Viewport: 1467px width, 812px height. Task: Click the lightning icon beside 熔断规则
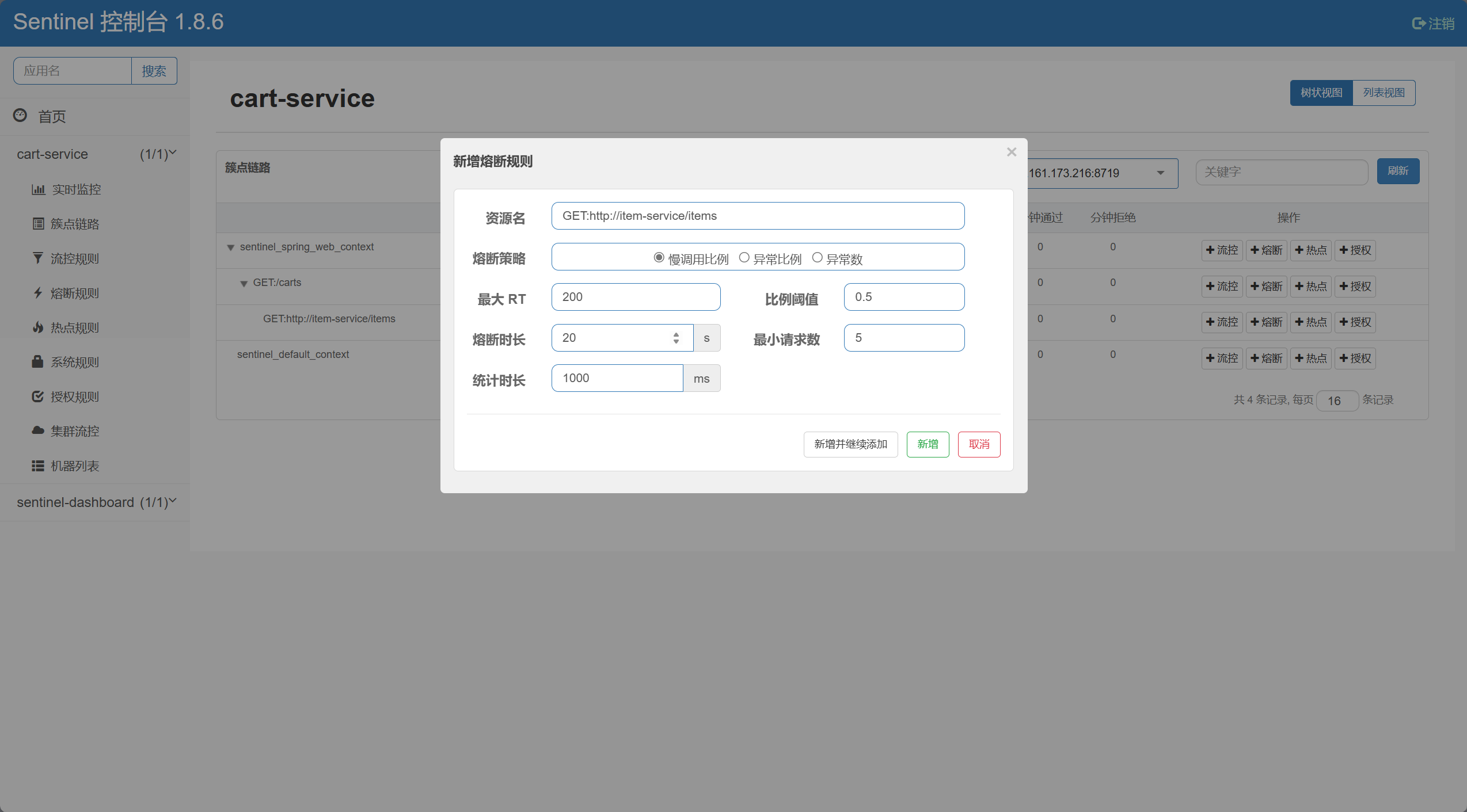pyautogui.click(x=38, y=293)
